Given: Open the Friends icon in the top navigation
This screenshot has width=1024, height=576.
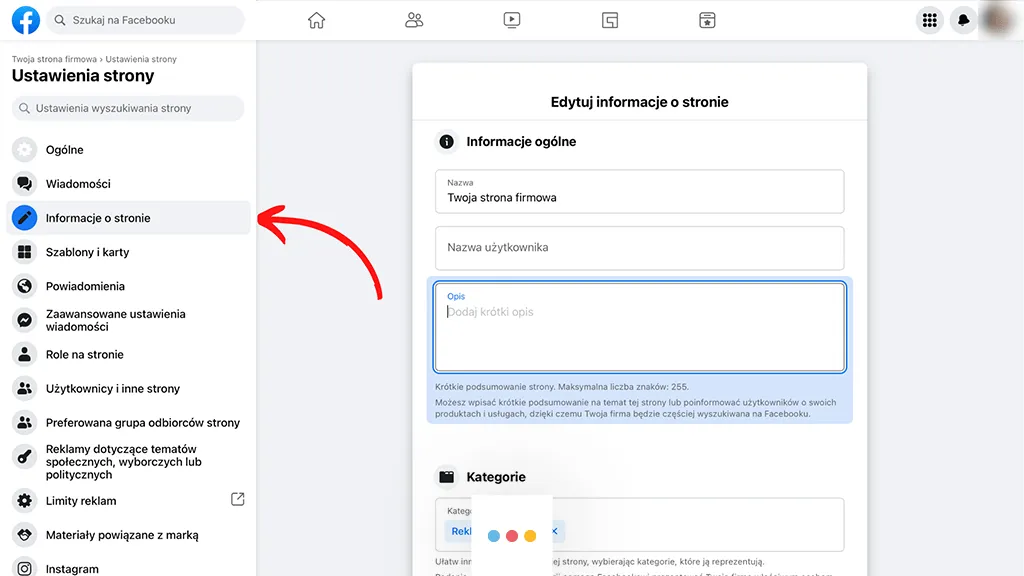Looking at the screenshot, I should 414,19.
